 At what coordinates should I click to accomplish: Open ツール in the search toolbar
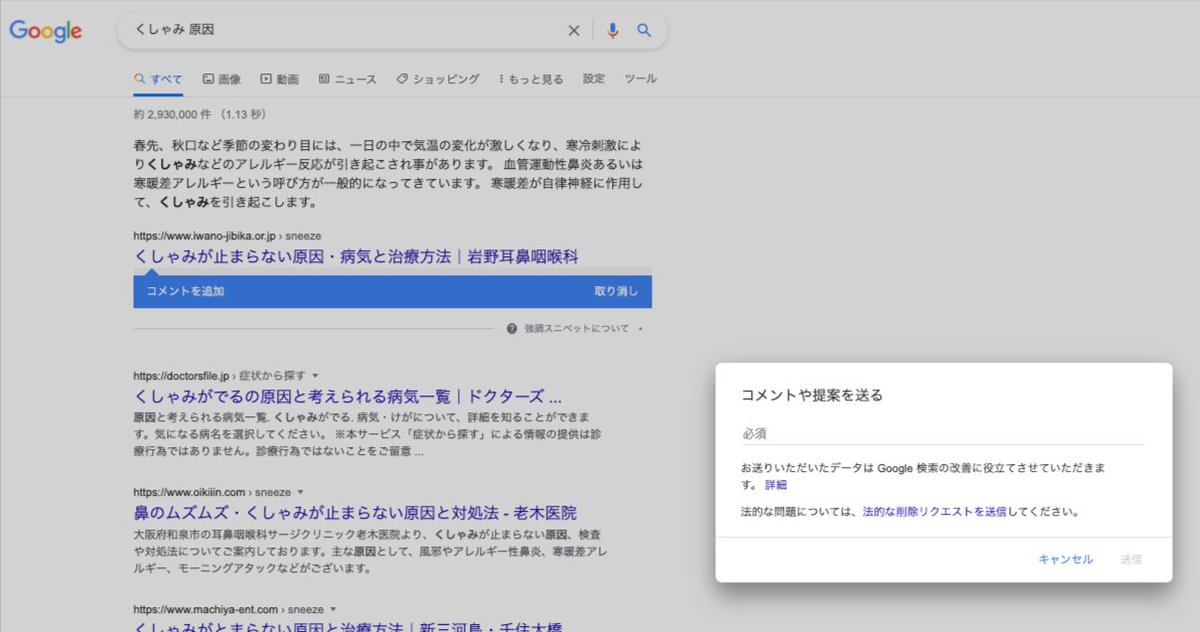(641, 79)
